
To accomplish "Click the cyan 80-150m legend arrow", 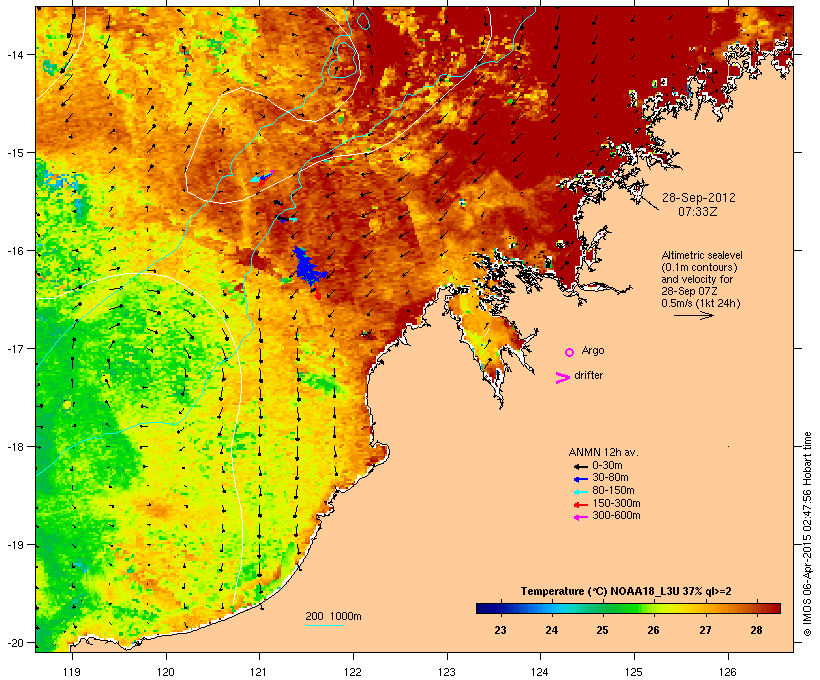I will (x=580, y=492).
